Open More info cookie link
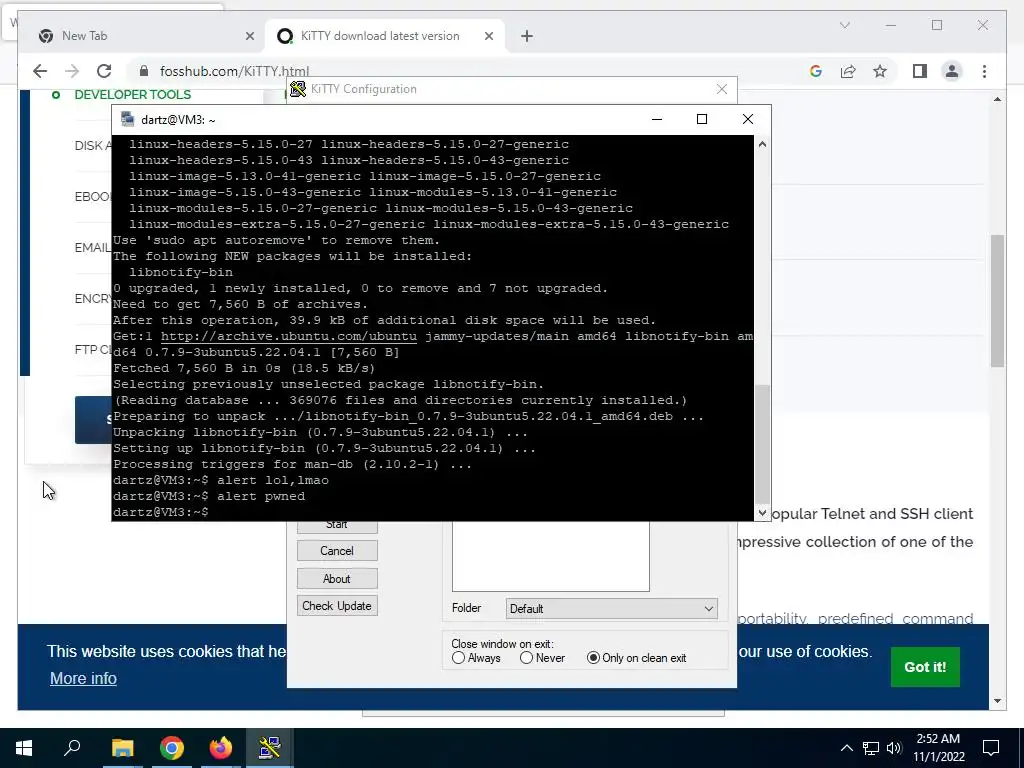Screen dimensions: 1024x768 84,679
